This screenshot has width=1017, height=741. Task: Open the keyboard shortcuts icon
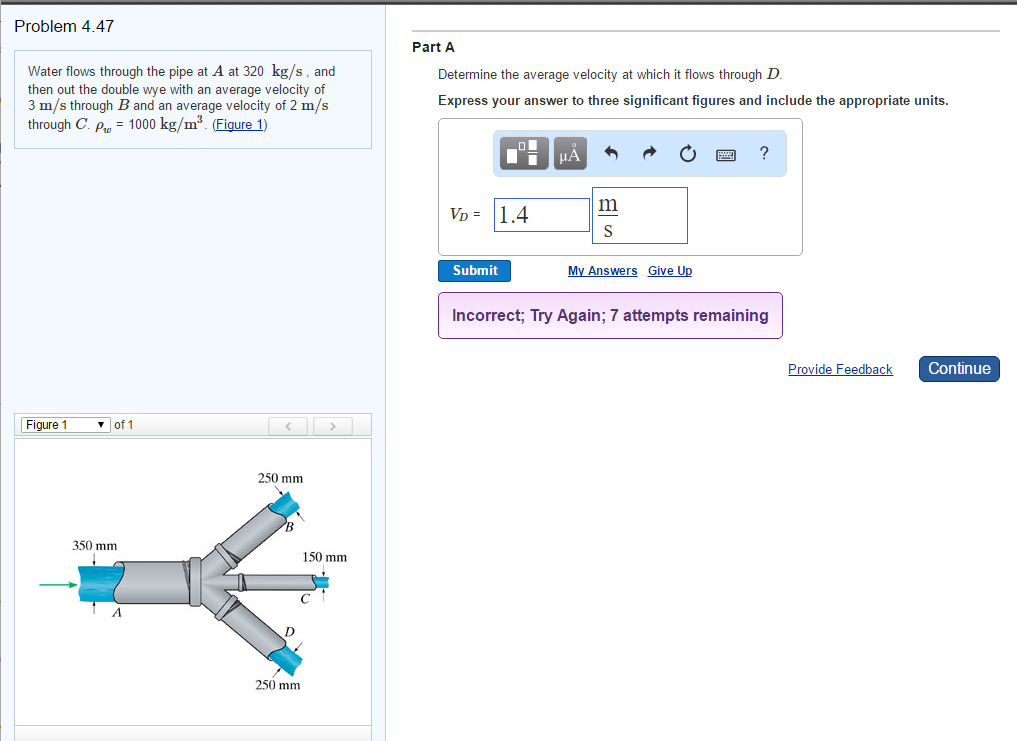point(726,153)
